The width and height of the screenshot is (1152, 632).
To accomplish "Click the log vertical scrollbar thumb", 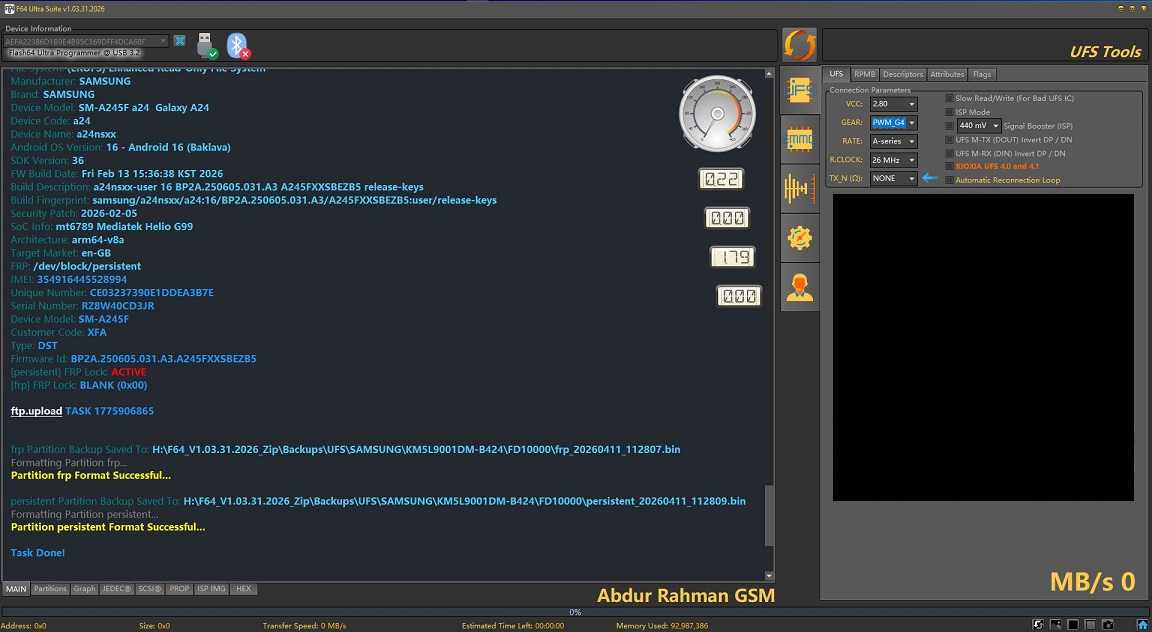I will point(769,515).
